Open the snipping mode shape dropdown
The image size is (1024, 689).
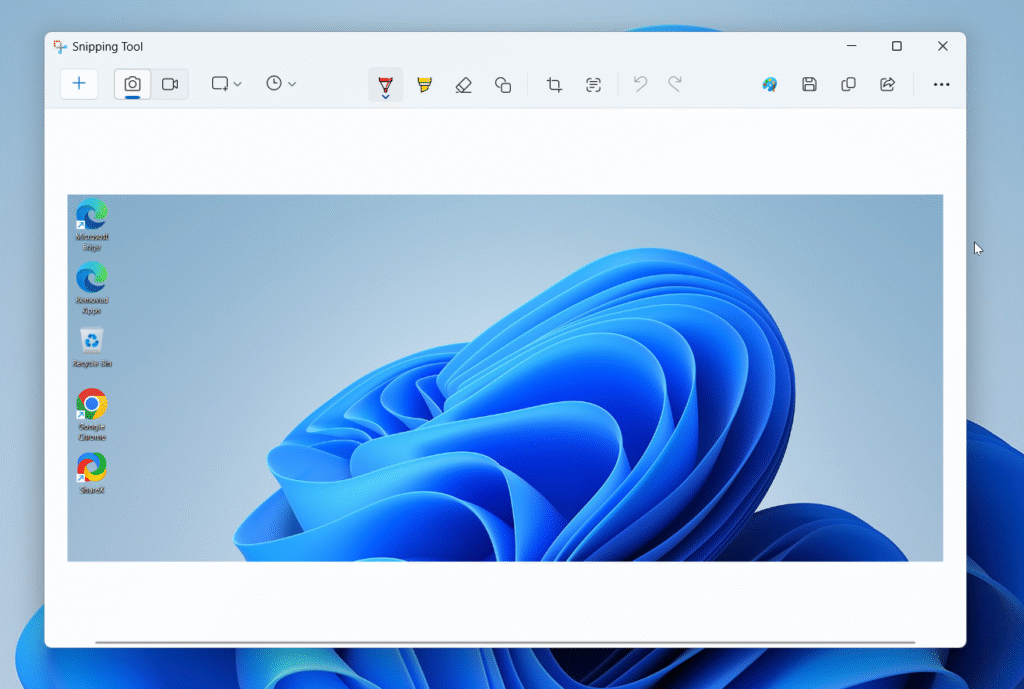227,84
